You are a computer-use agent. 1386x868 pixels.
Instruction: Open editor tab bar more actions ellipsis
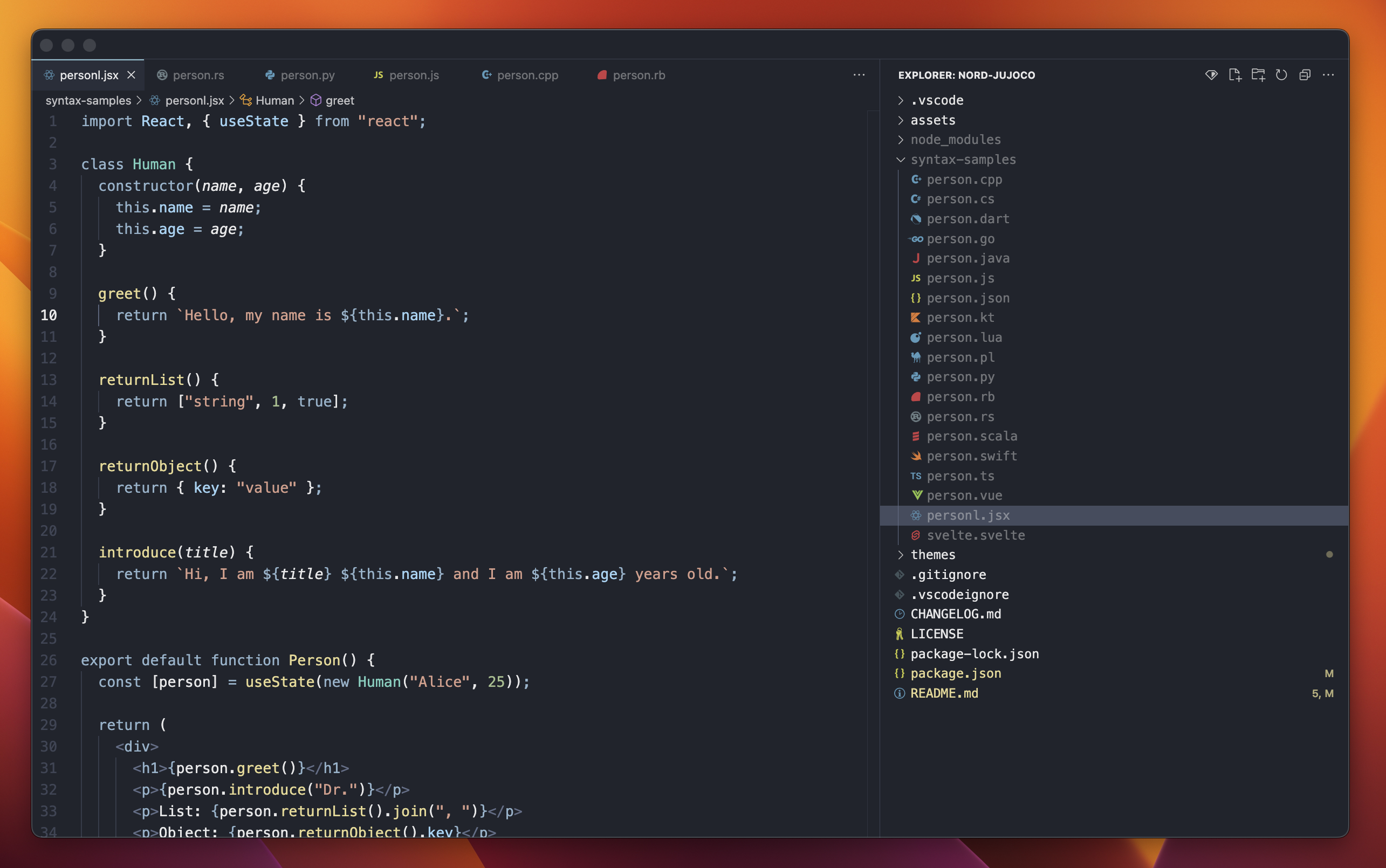coord(859,75)
